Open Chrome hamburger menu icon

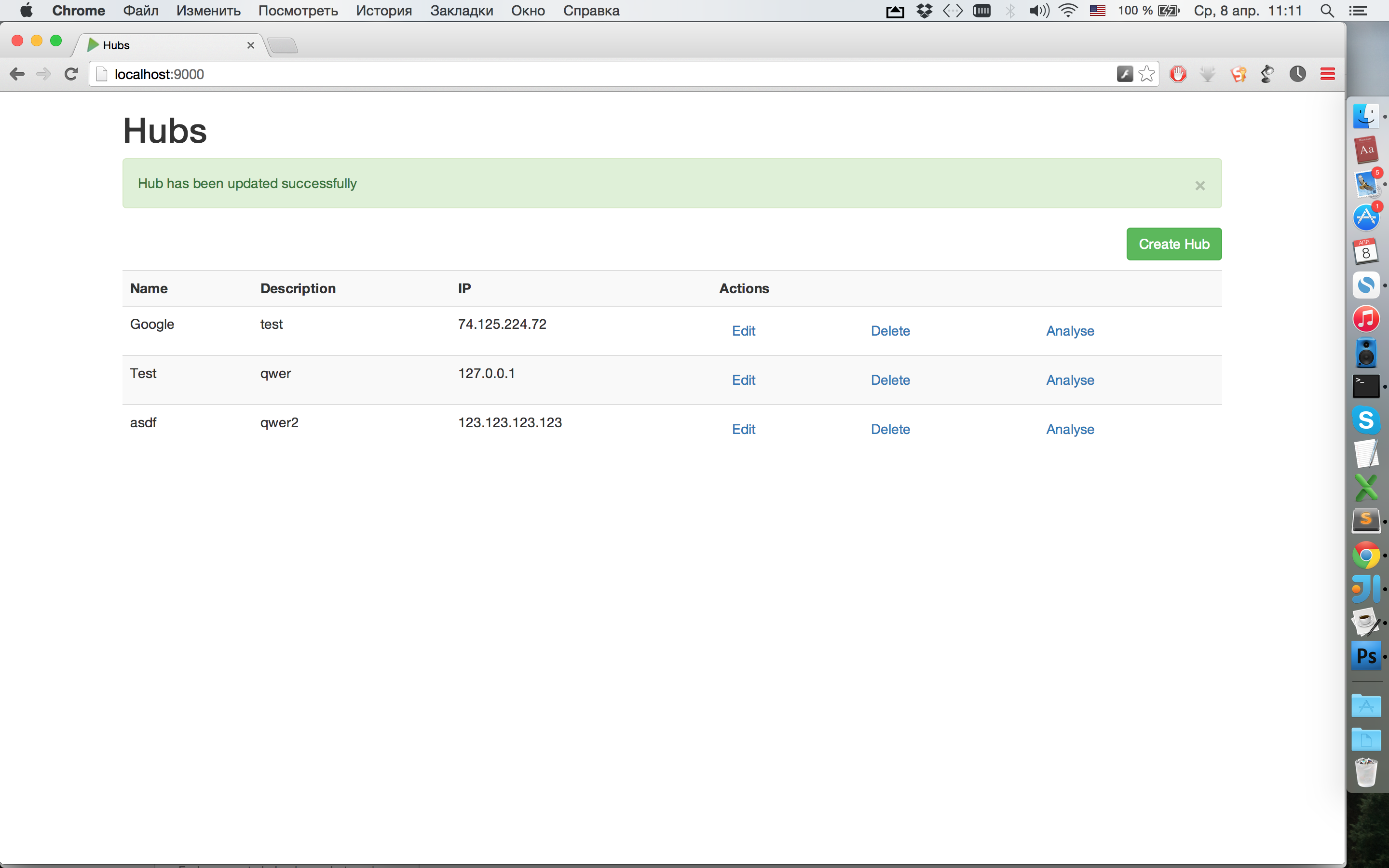(x=1327, y=74)
